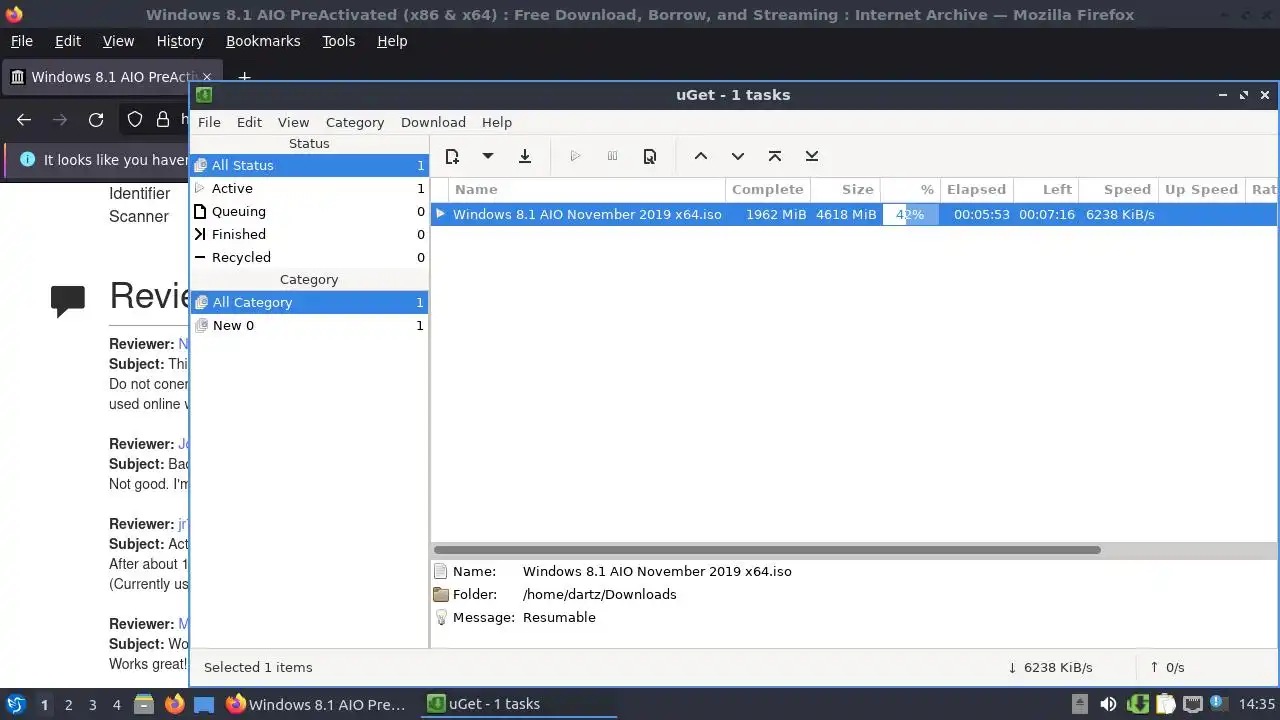Image resolution: width=1280 pixels, height=720 pixels.
Task: Click the volume speaker icon in system tray
Action: point(1108,704)
